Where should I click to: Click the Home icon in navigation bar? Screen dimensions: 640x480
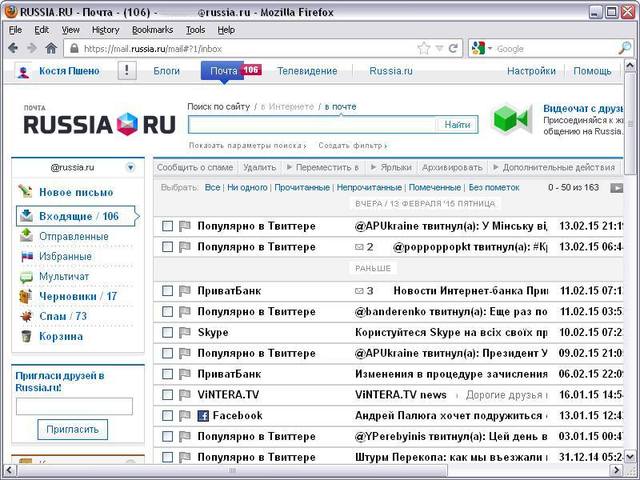[x=51, y=48]
